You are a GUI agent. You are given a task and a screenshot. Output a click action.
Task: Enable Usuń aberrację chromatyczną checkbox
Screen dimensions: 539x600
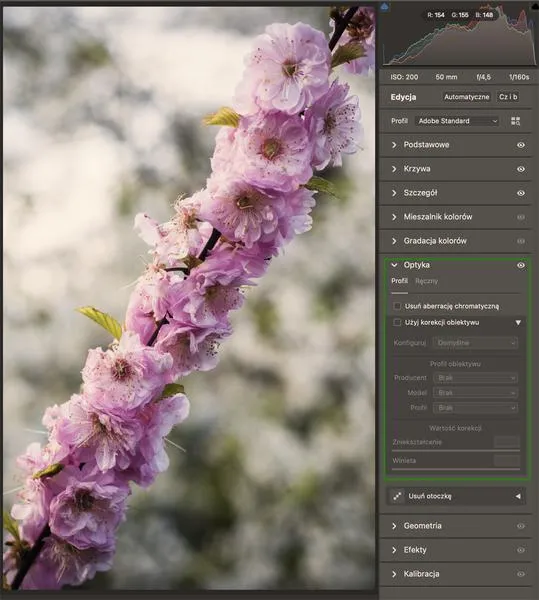[397, 306]
